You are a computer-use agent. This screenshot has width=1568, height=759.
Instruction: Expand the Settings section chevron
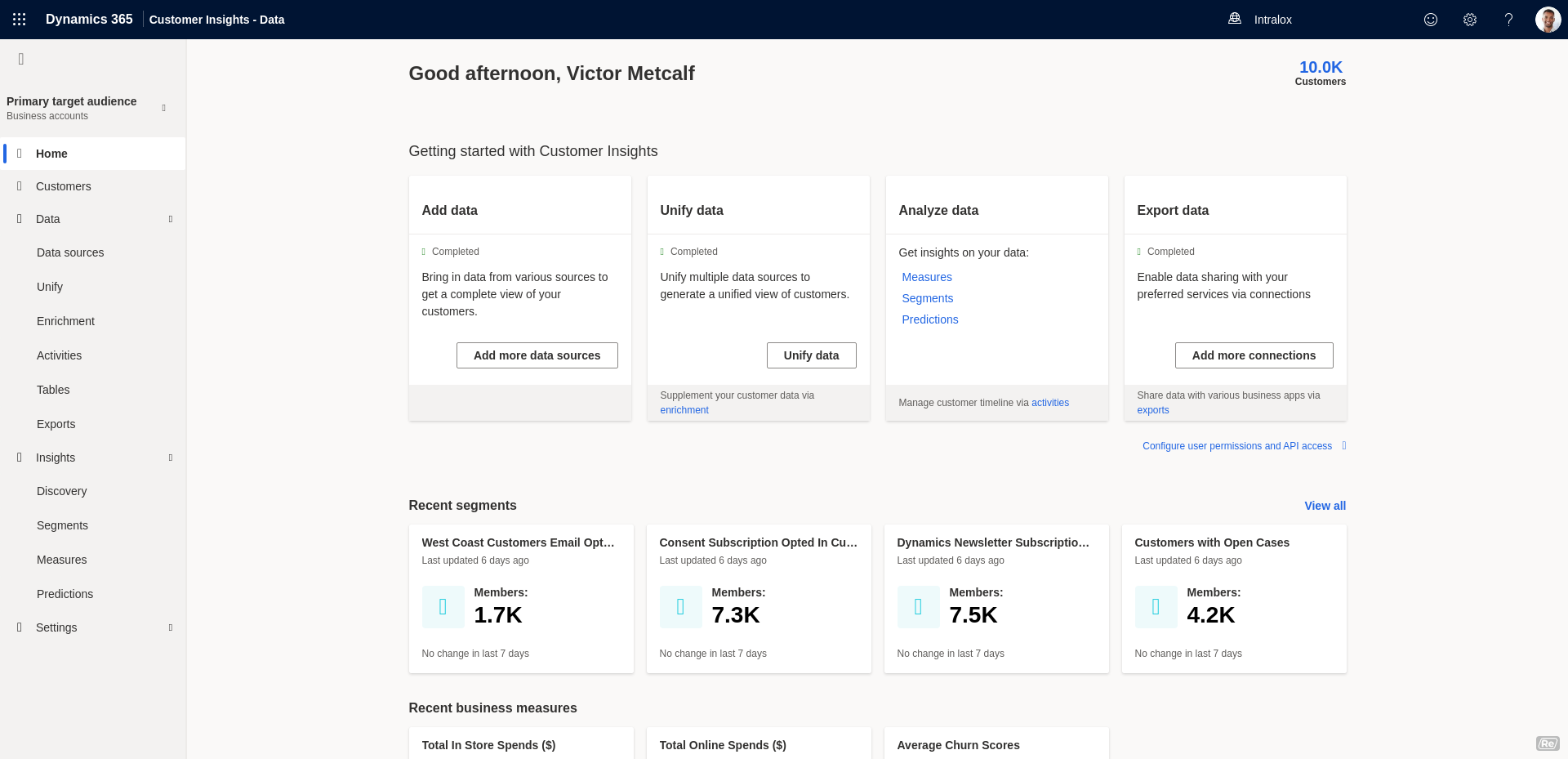click(x=171, y=627)
